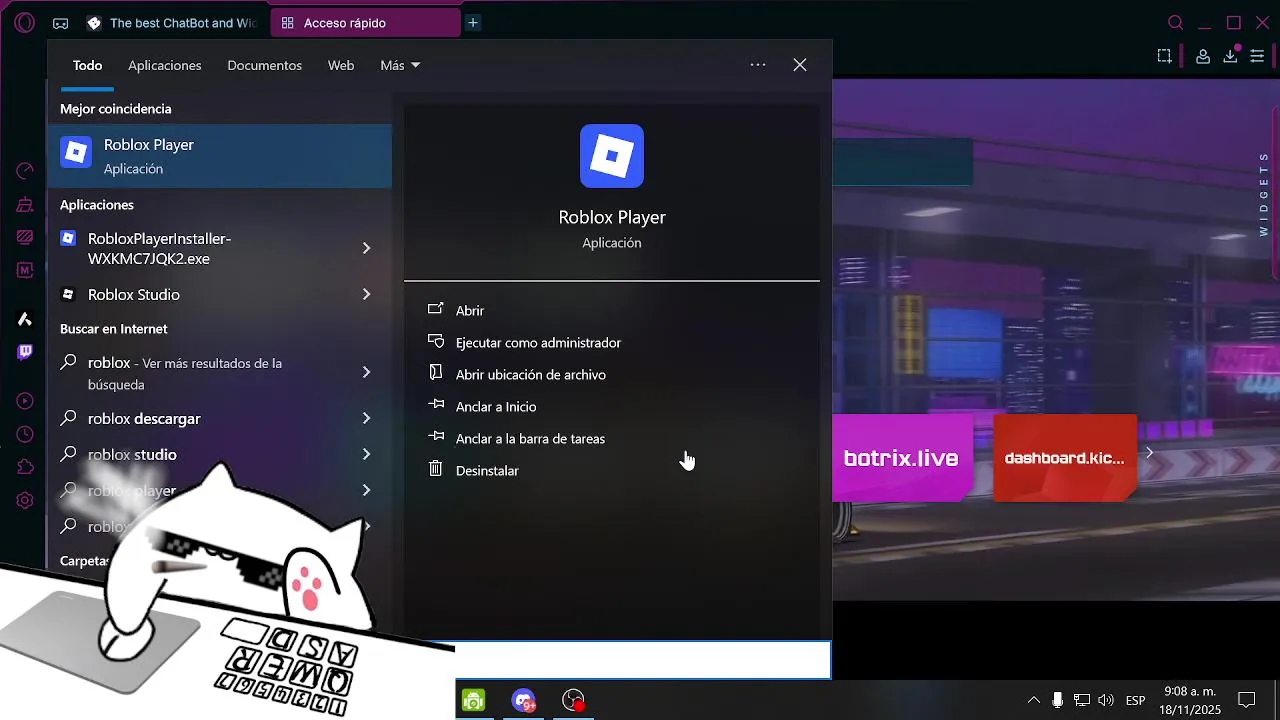Open network system tray icon
Image resolution: width=1280 pixels, height=720 pixels.
(x=1082, y=700)
